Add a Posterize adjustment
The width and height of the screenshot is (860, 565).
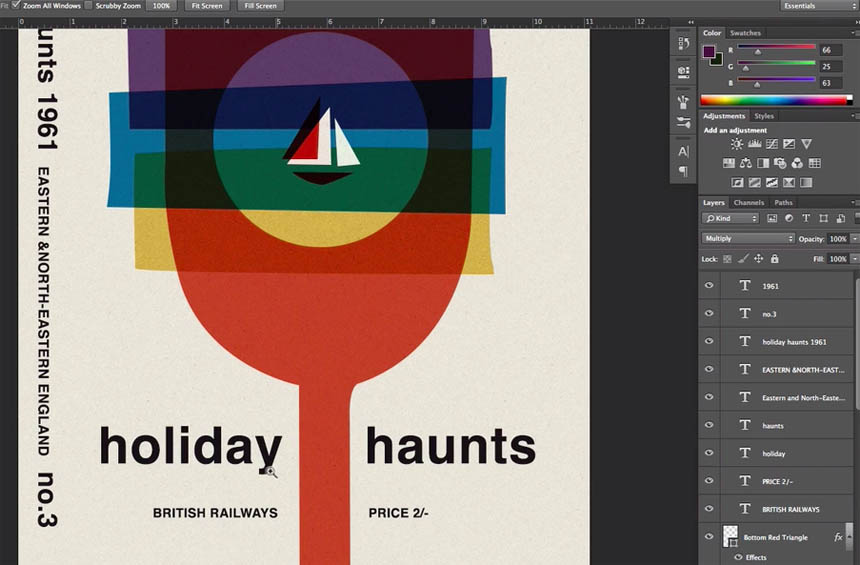coord(755,182)
